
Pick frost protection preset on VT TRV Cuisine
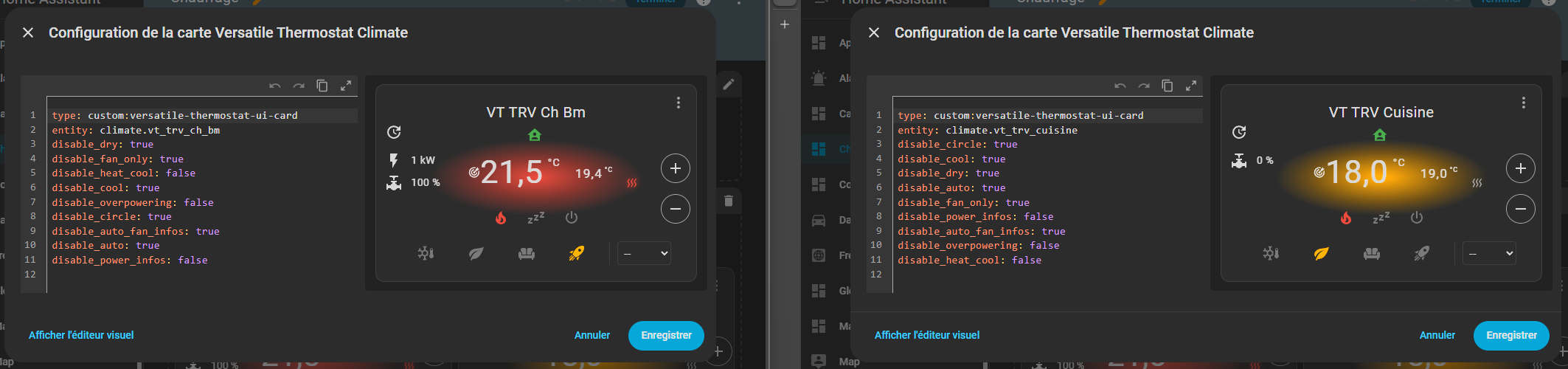[1271, 254]
